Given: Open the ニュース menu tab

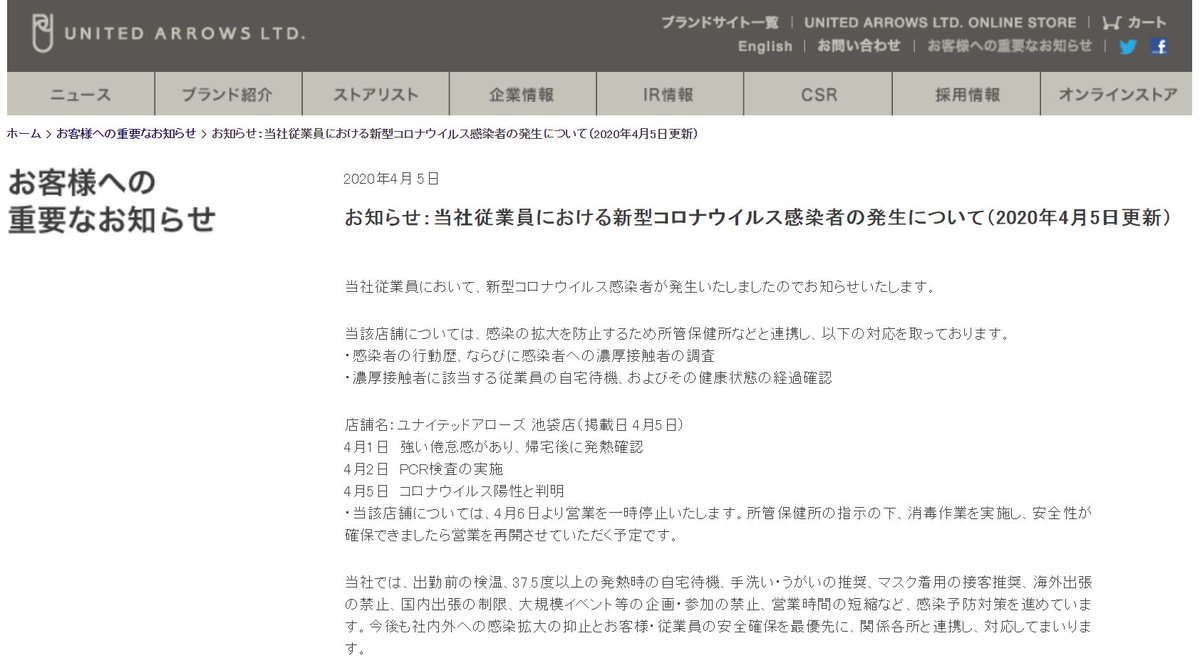Looking at the screenshot, I should (x=81, y=95).
